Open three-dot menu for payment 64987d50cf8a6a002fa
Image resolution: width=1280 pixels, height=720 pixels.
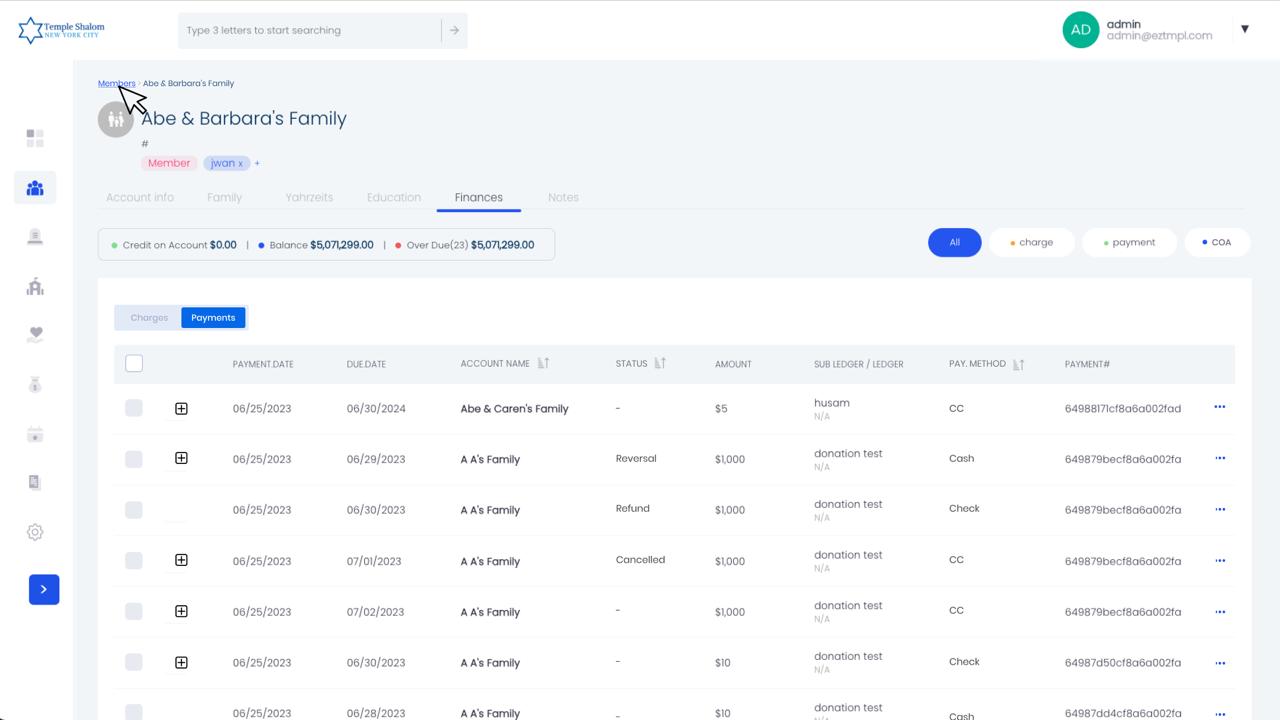point(1220,662)
